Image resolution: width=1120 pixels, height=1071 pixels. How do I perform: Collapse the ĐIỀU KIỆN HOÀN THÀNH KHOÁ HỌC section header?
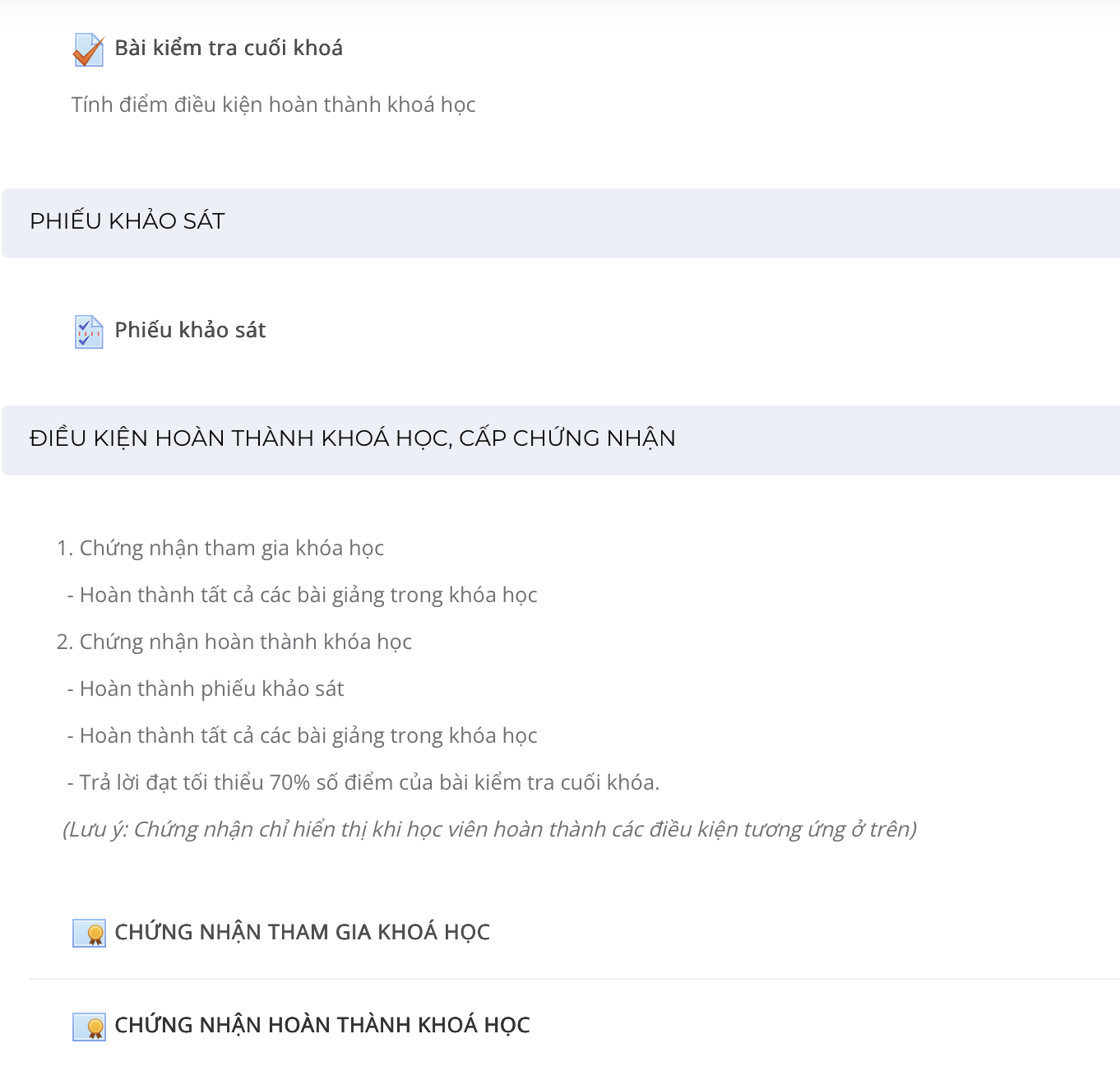tap(561, 440)
